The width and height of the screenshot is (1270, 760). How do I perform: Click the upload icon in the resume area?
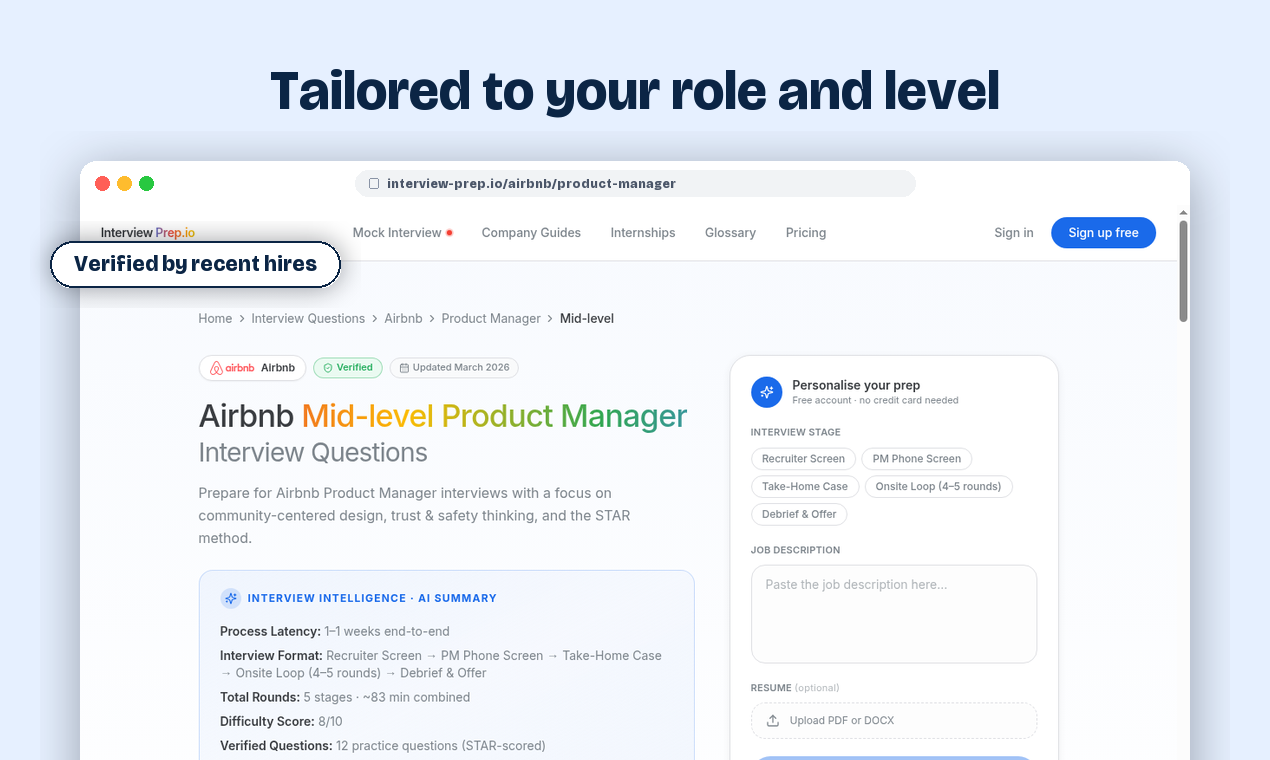[x=771, y=720]
